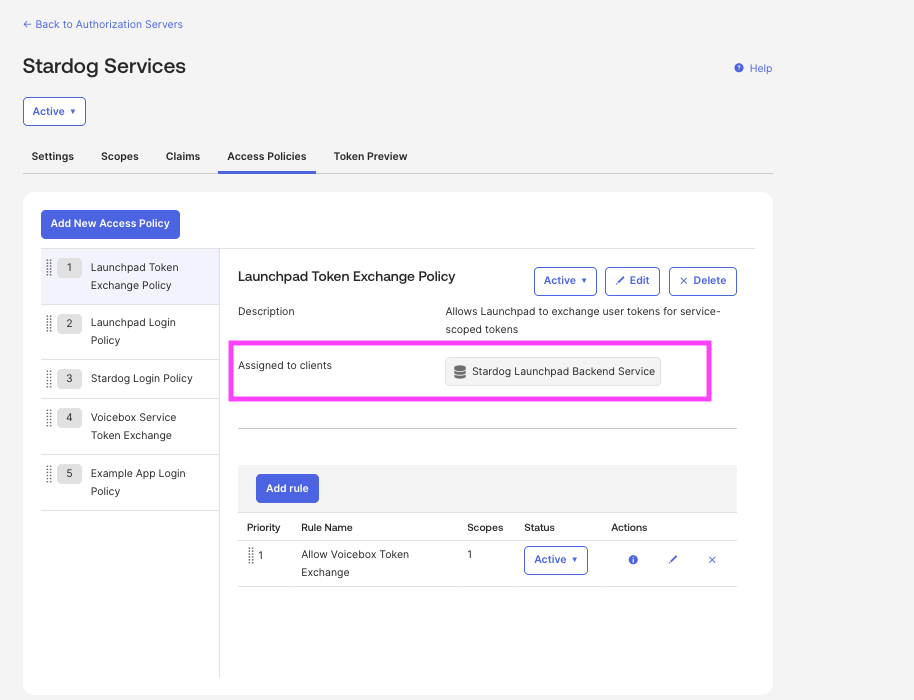Click the Delete policy button
This screenshot has height=700, width=914.
coord(703,281)
